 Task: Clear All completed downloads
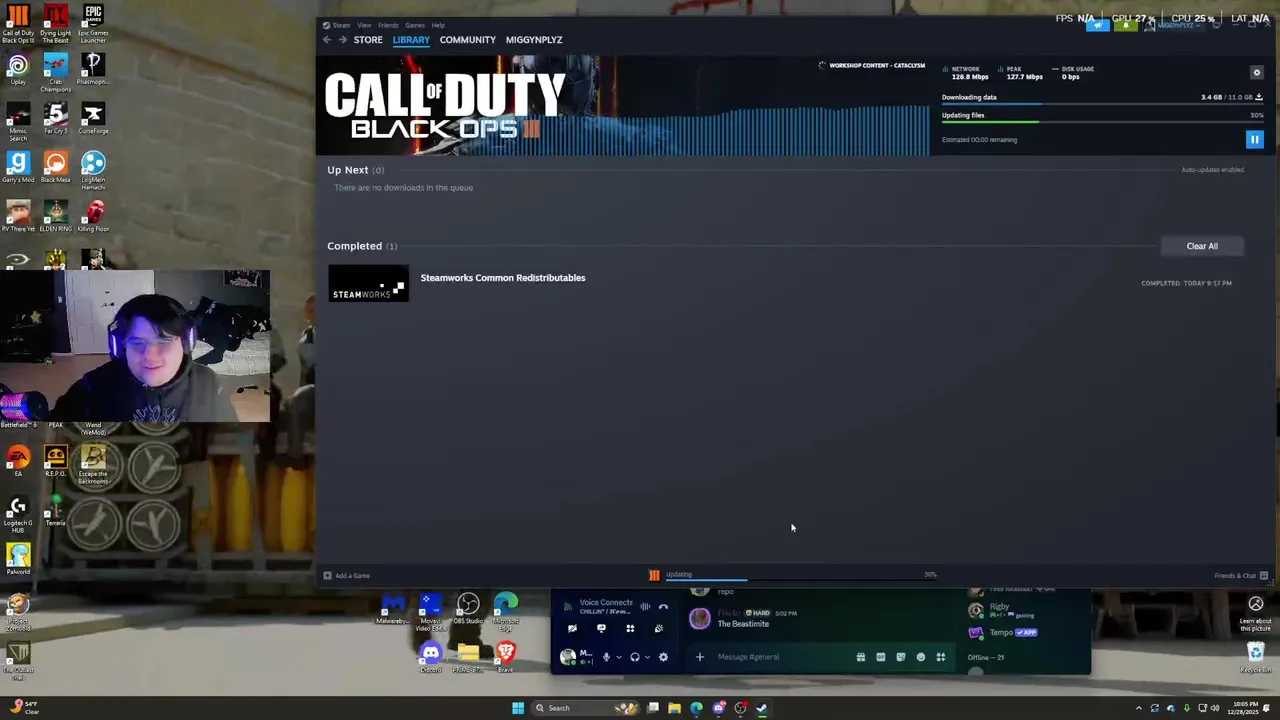[1202, 246]
